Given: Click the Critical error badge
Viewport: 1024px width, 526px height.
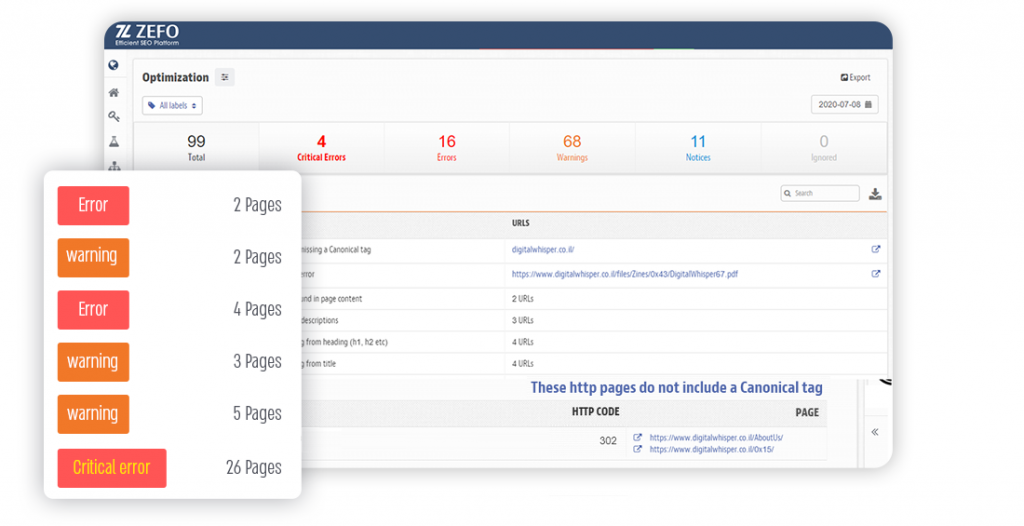Looking at the screenshot, I should pos(112,468).
